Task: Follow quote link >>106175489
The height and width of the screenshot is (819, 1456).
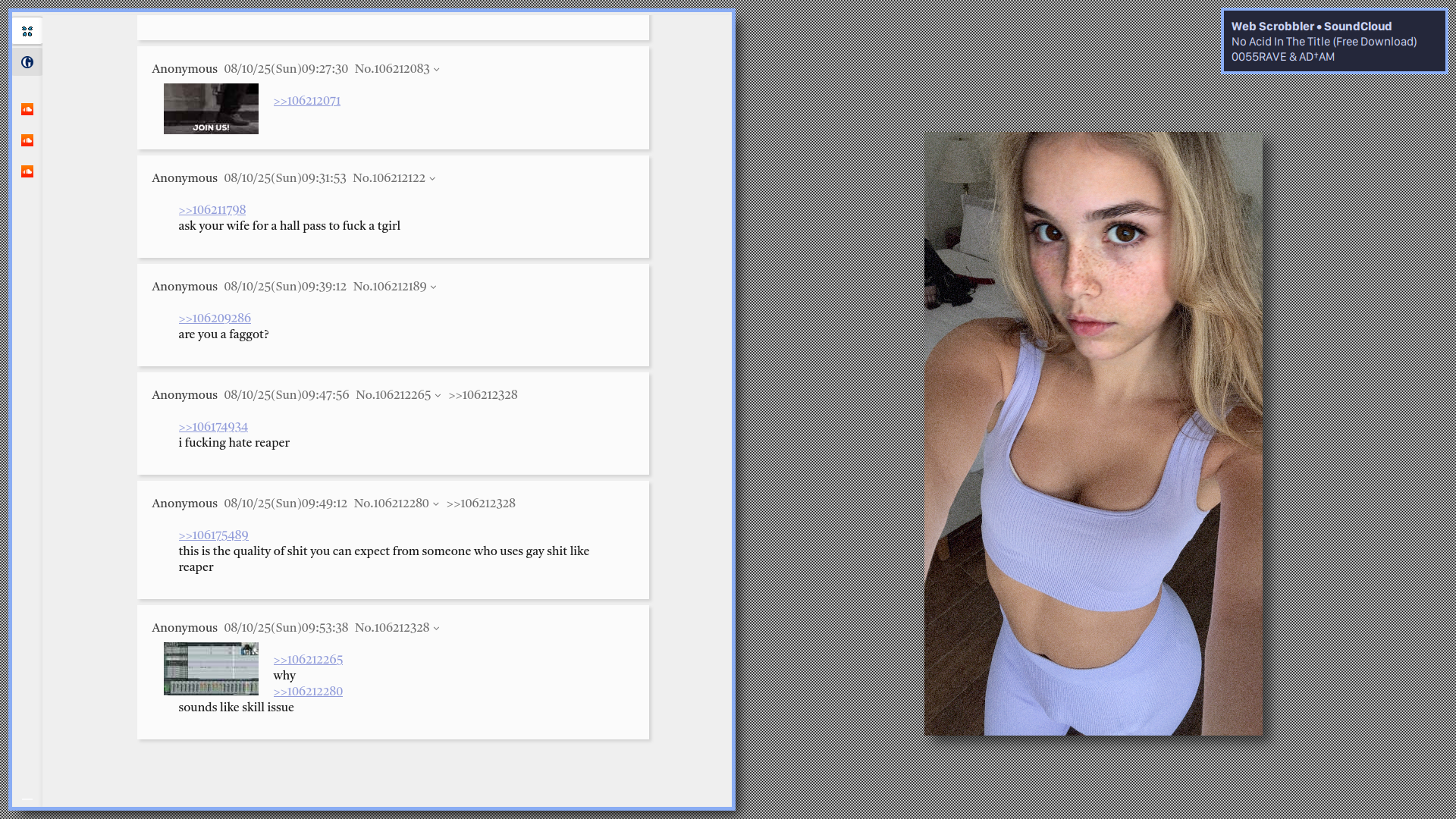Action: (x=213, y=535)
